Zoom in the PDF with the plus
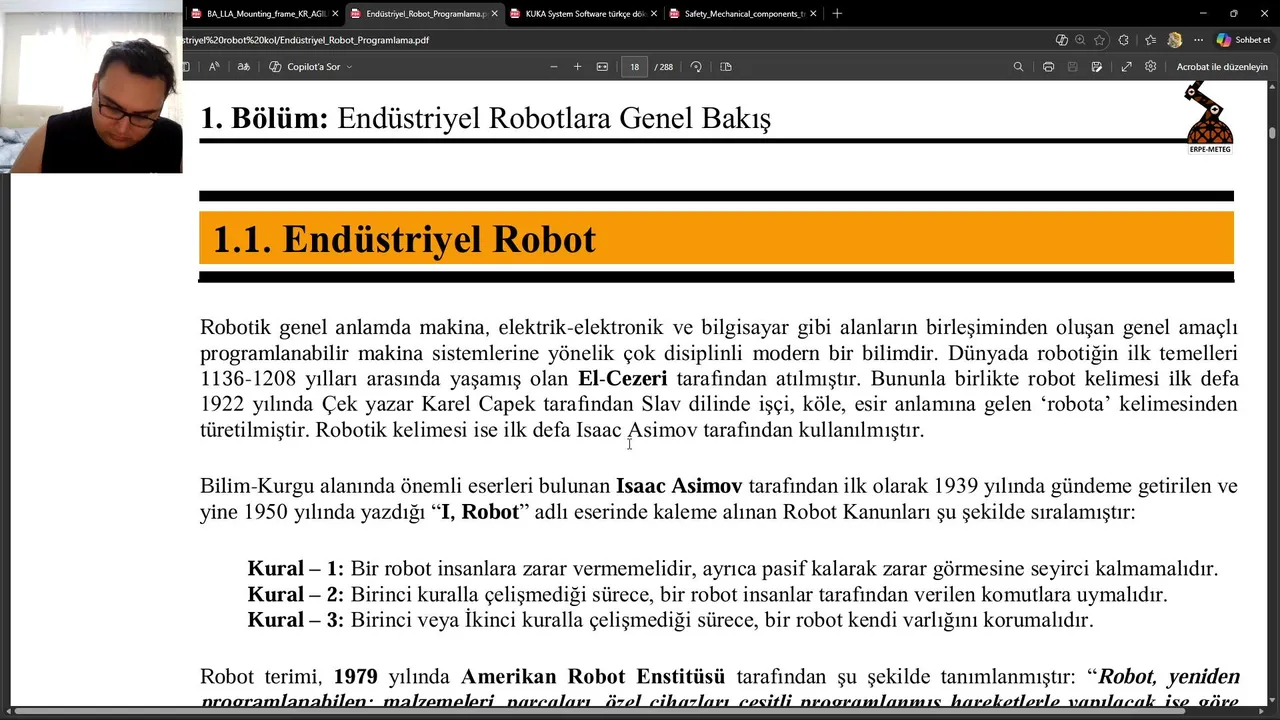This screenshot has width=1280, height=720. [577, 67]
